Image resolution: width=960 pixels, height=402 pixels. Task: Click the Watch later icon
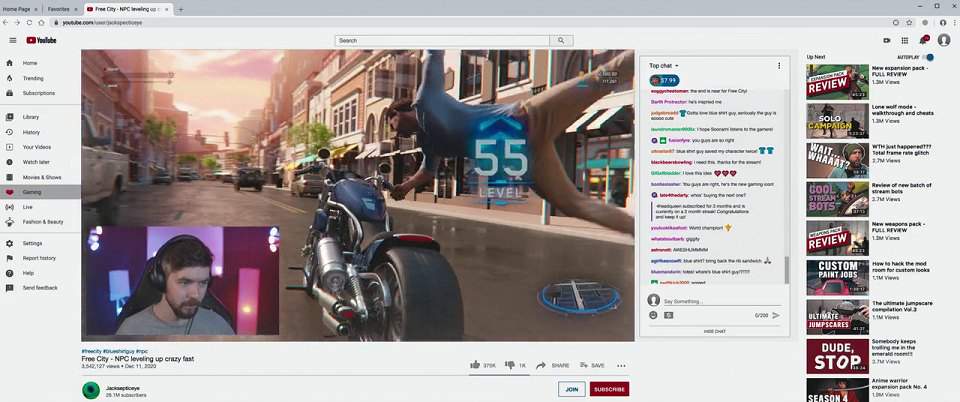click(x=9, y=162)
